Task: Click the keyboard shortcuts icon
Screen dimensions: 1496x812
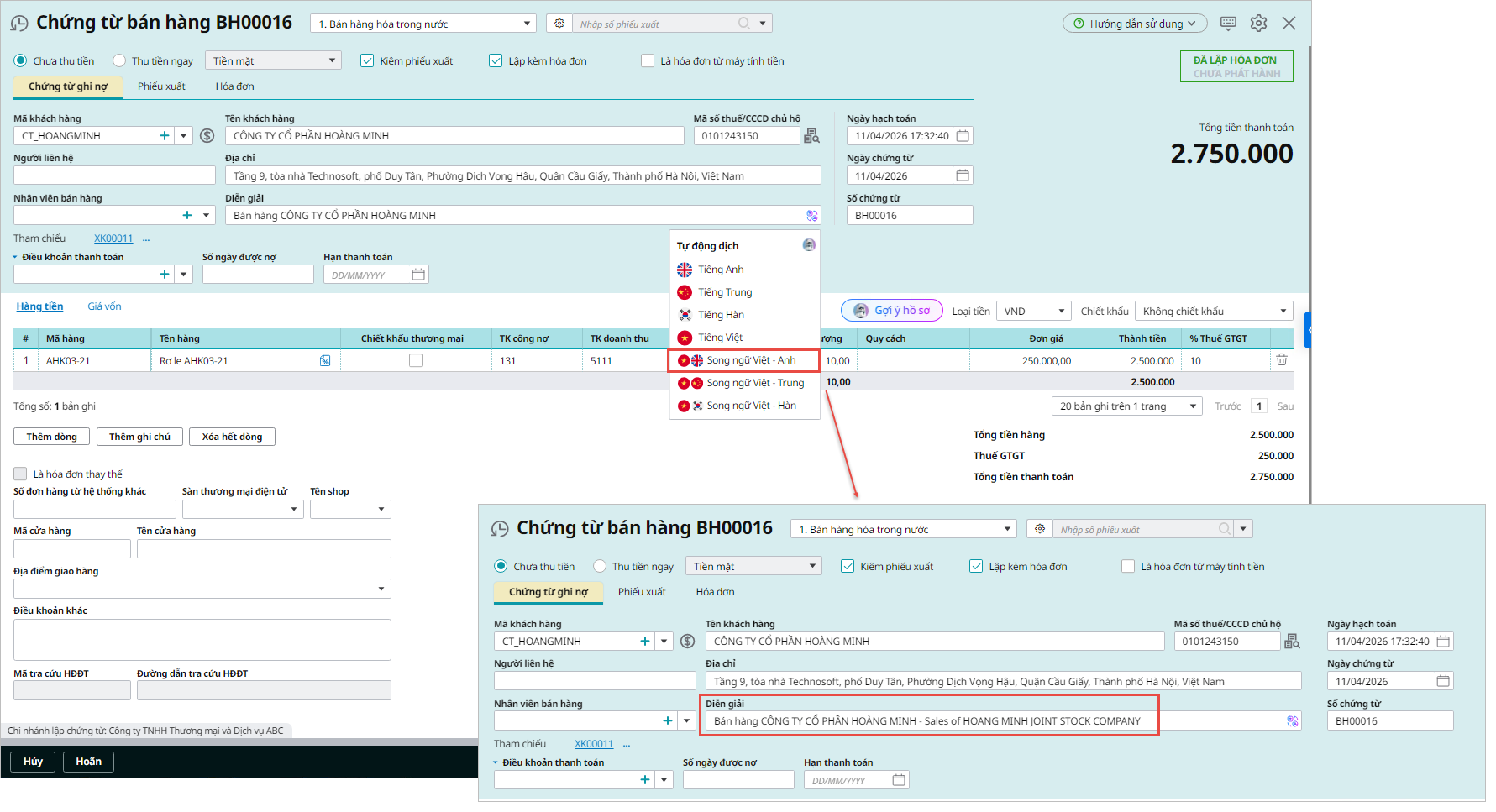Action: click(x=1228, y=24)
